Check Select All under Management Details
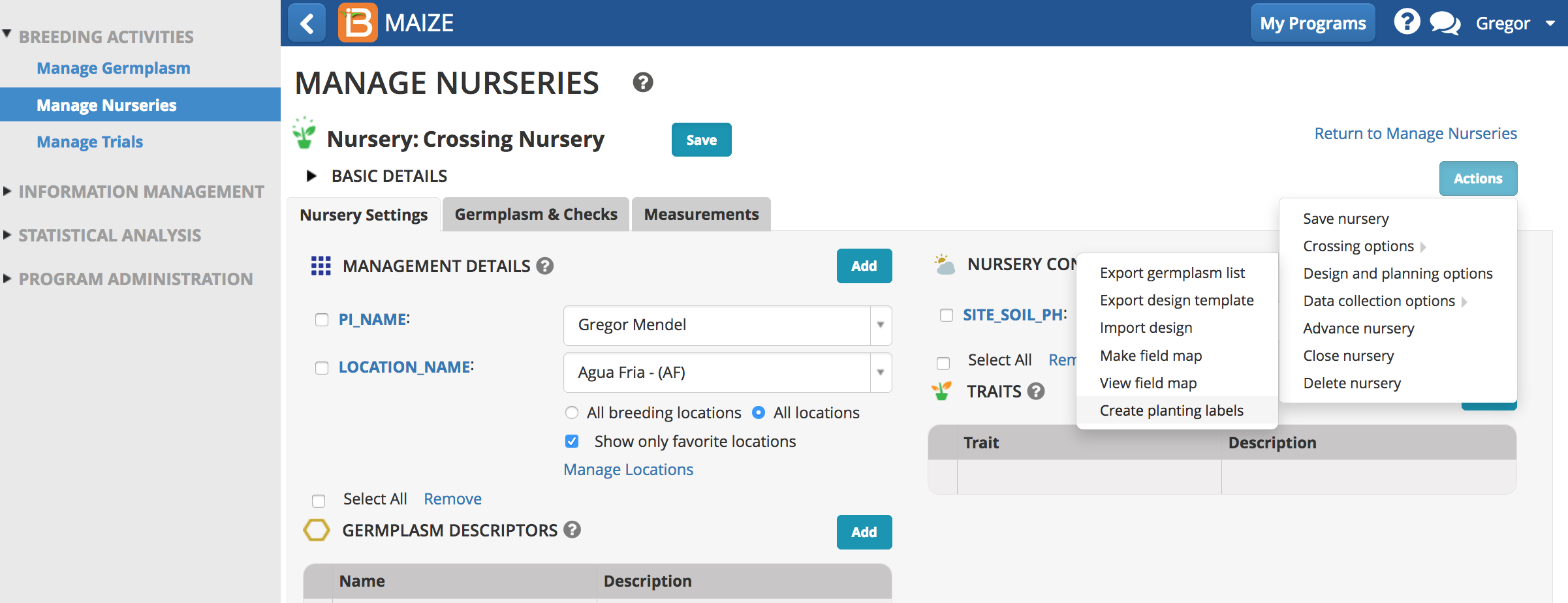Screen dimensions: 1568x603 point(319,501)
